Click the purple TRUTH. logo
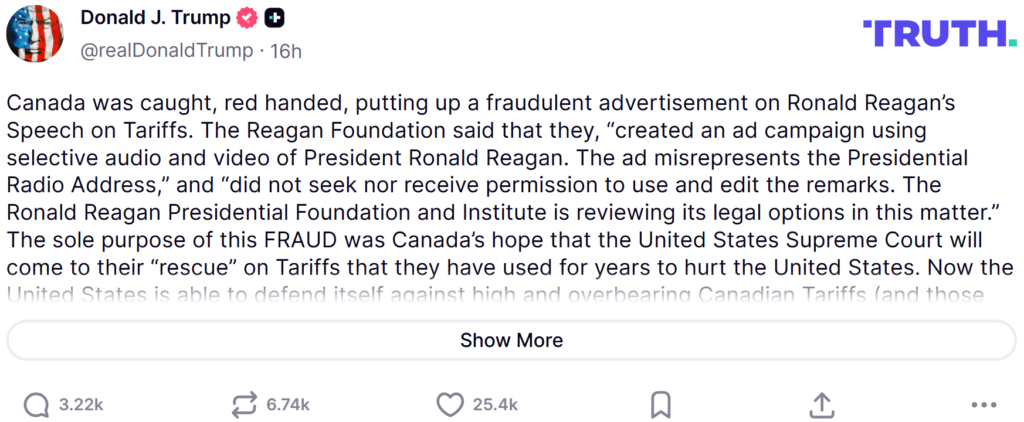1024x422 pixels. [940, 33]
